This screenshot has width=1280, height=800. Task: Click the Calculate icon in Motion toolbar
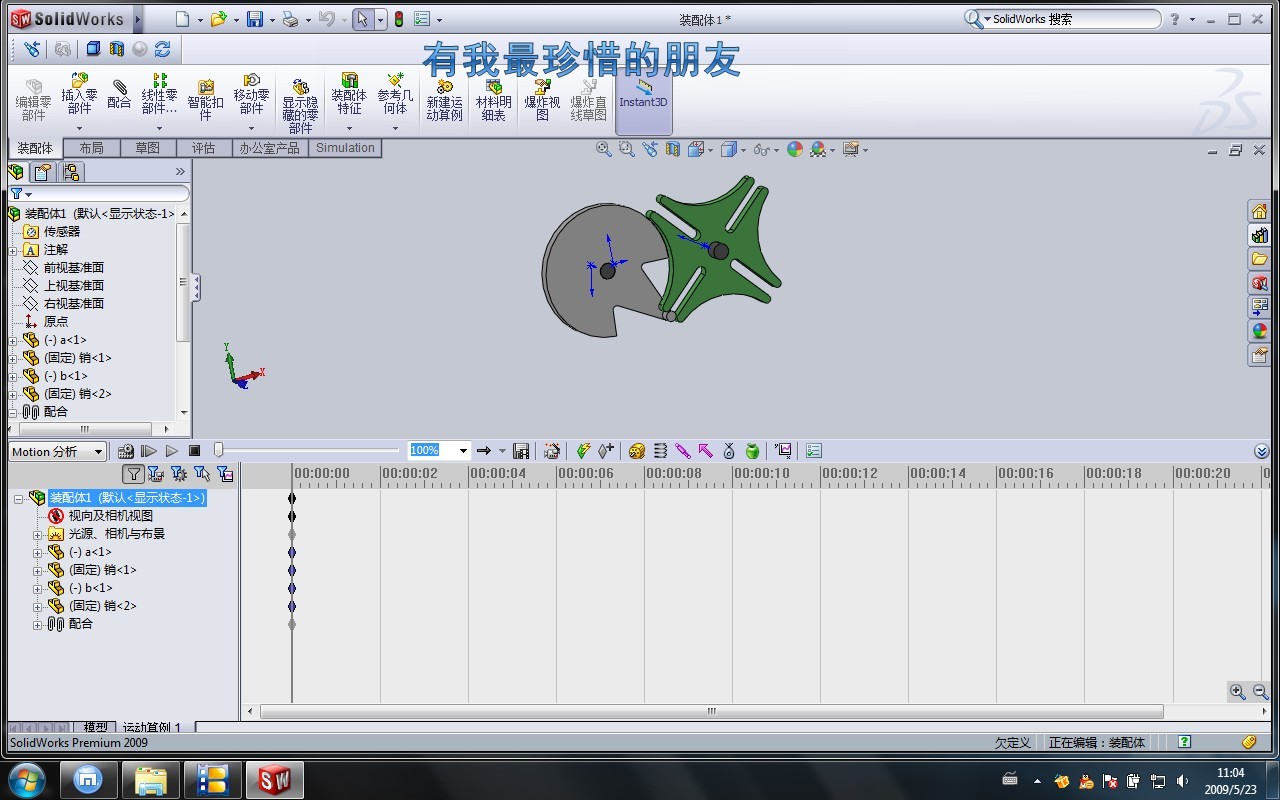[126, 451]
